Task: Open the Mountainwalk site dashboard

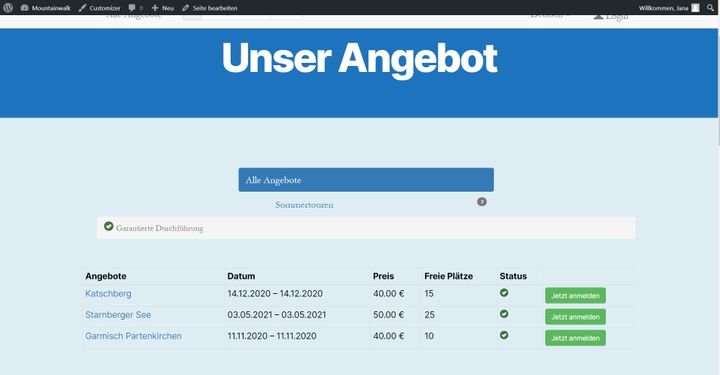Action: click(46, 8)
